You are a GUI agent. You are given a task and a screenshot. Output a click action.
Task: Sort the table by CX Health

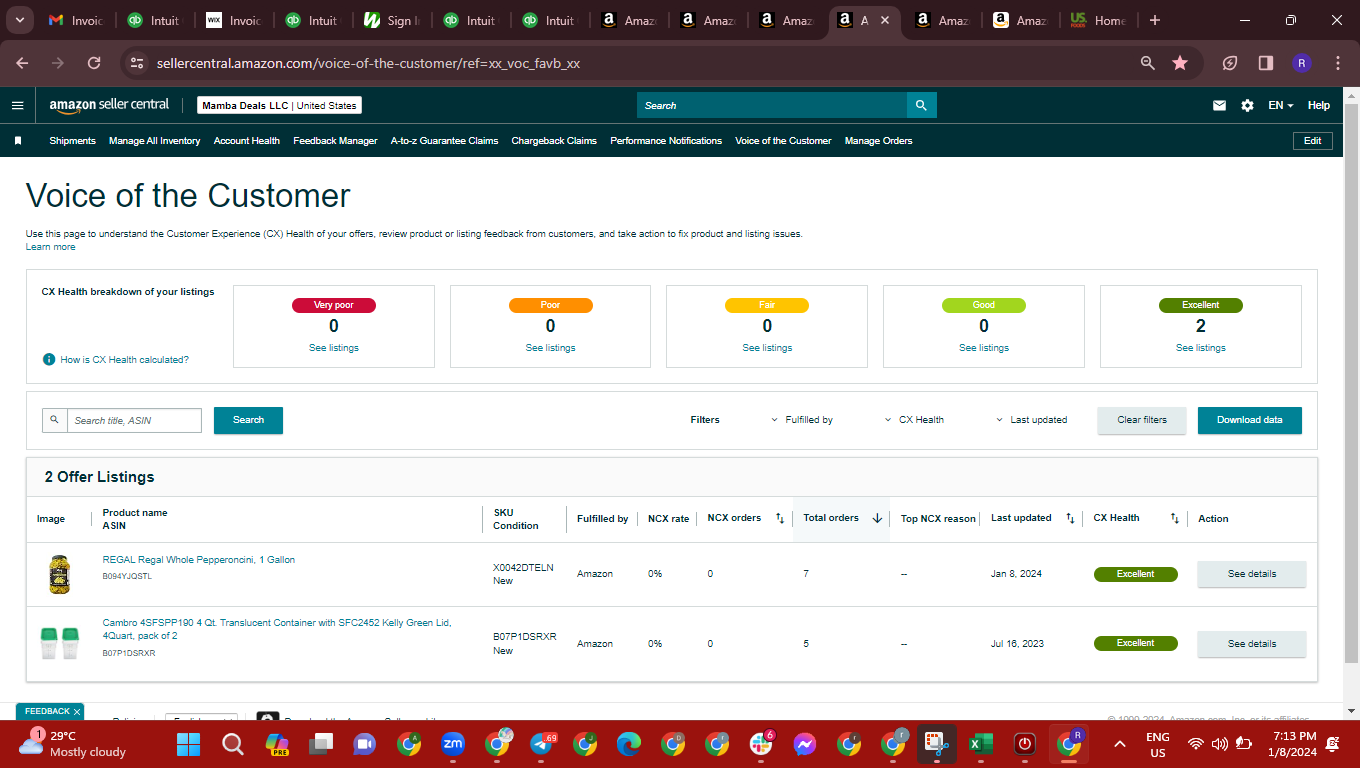click(x=1175, y=518)
